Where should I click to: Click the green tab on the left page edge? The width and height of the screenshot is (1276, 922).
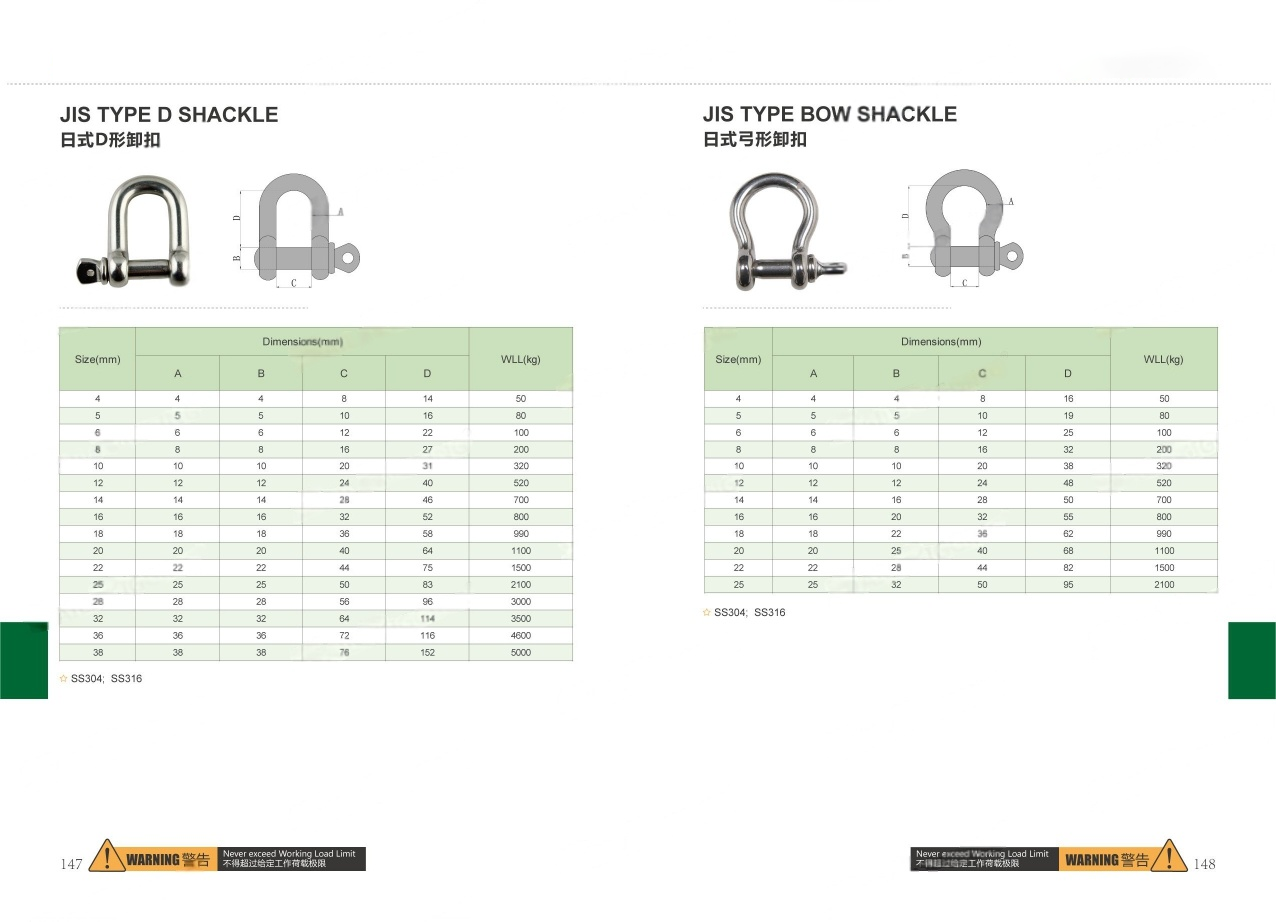click(24, 660)
